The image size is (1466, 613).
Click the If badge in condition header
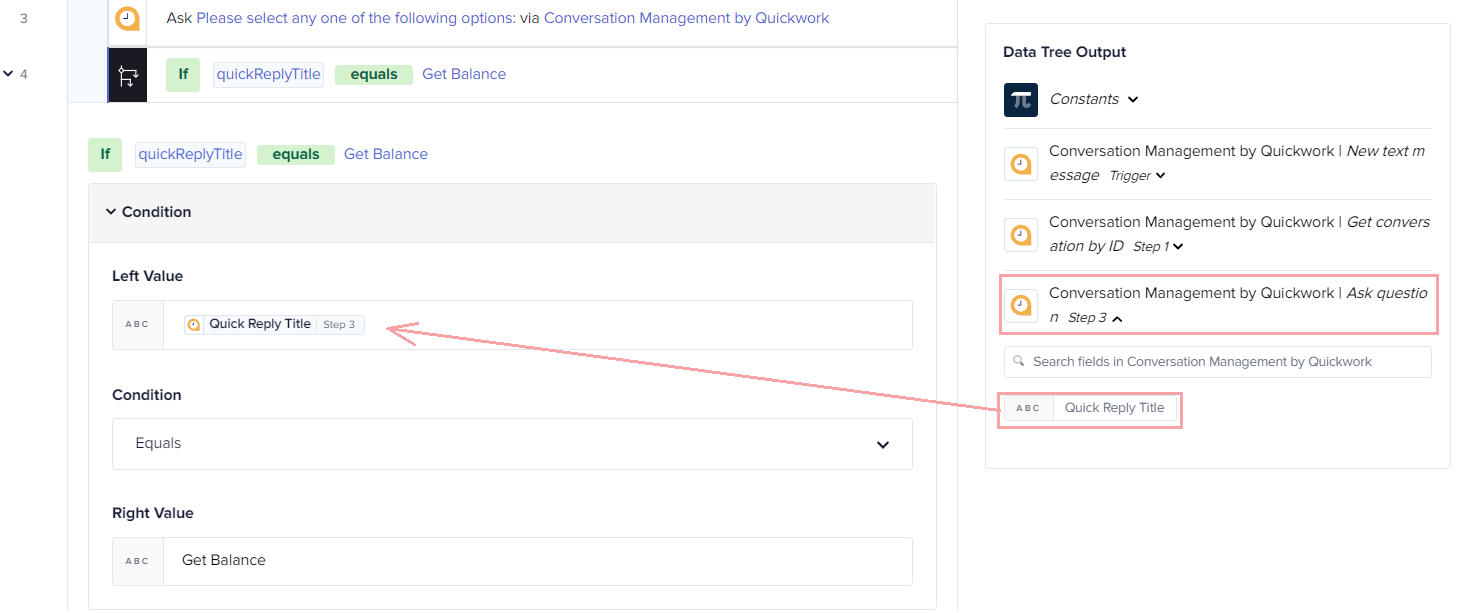click(105, 154)
